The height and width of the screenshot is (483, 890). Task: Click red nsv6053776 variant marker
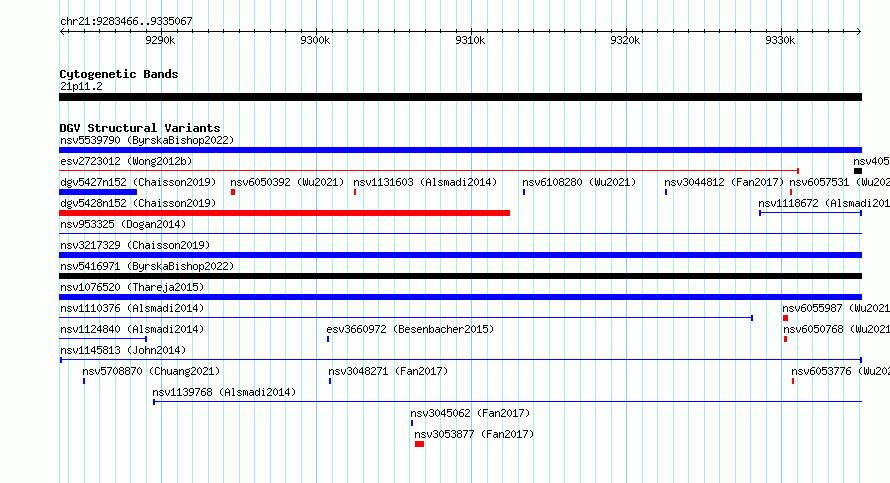tap(793, 381)
